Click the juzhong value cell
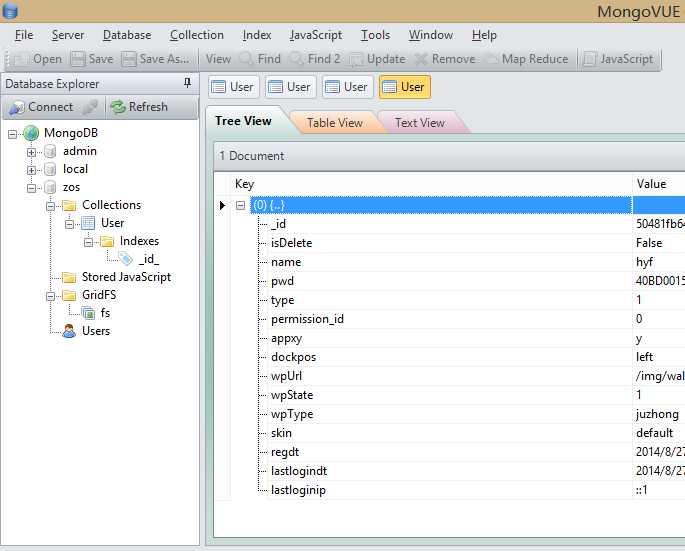This screenshot has height=551, width=685. 657,414
